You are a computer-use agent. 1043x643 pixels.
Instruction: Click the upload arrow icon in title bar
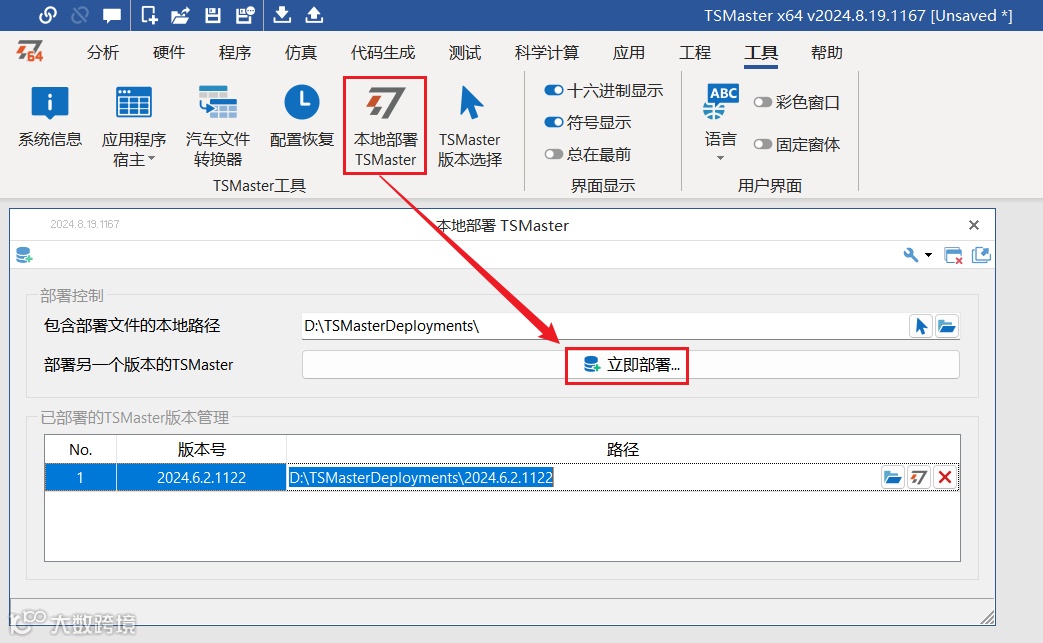314,15
